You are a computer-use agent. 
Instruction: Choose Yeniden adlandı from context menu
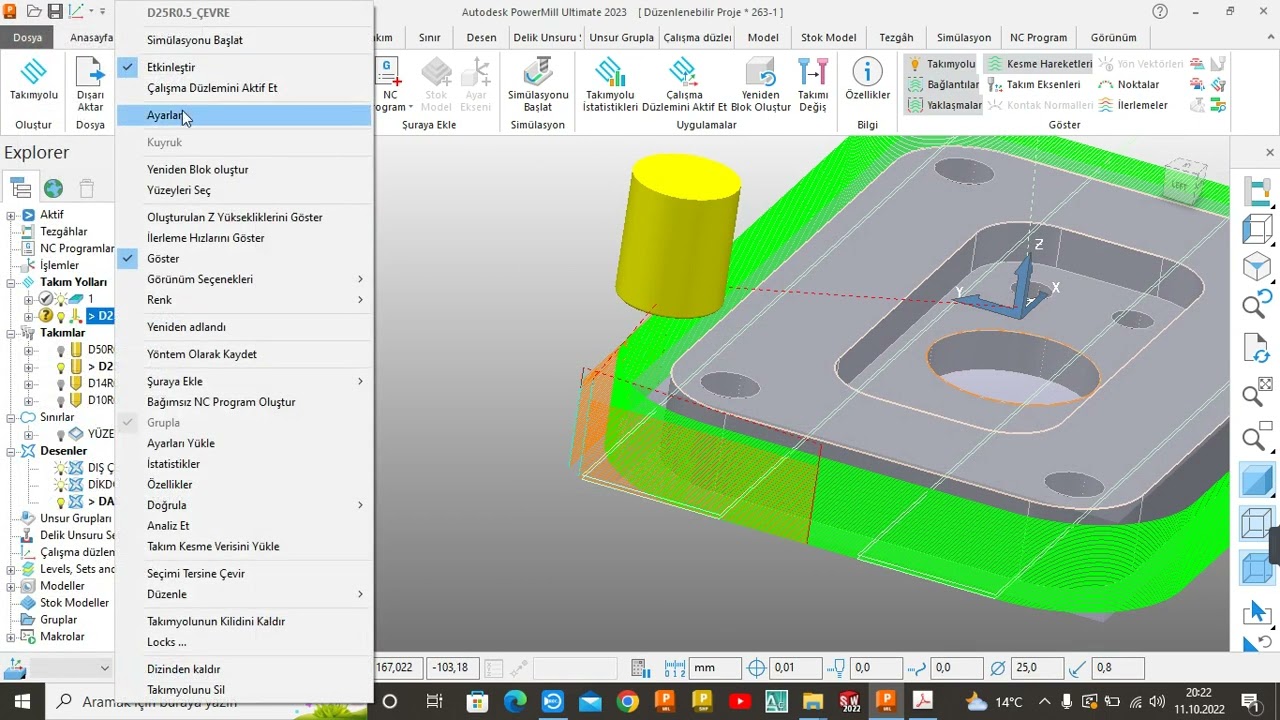pyautogui.click(x=244, y=327)
